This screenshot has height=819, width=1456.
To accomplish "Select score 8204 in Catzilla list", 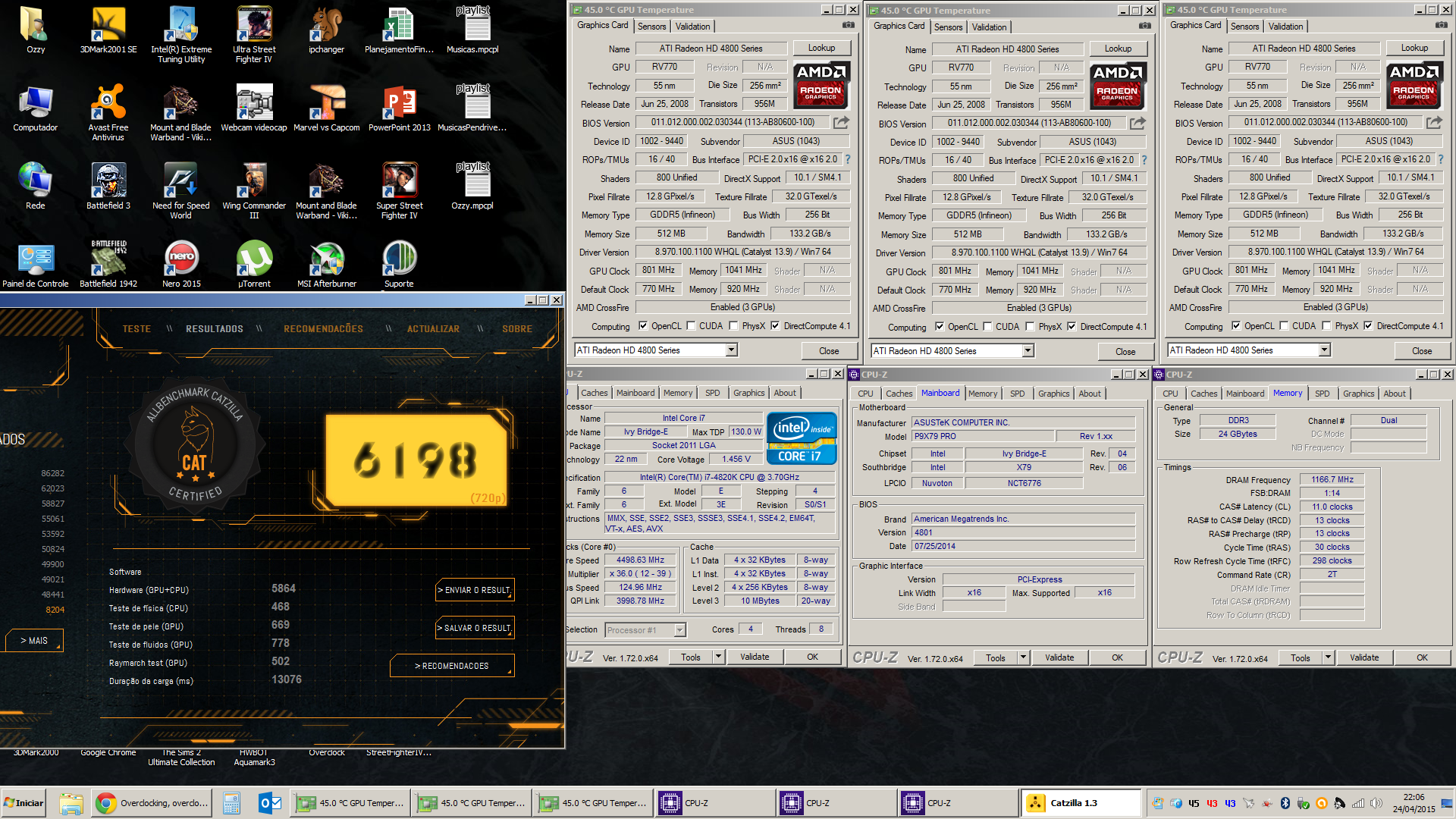I will (55, 610).
